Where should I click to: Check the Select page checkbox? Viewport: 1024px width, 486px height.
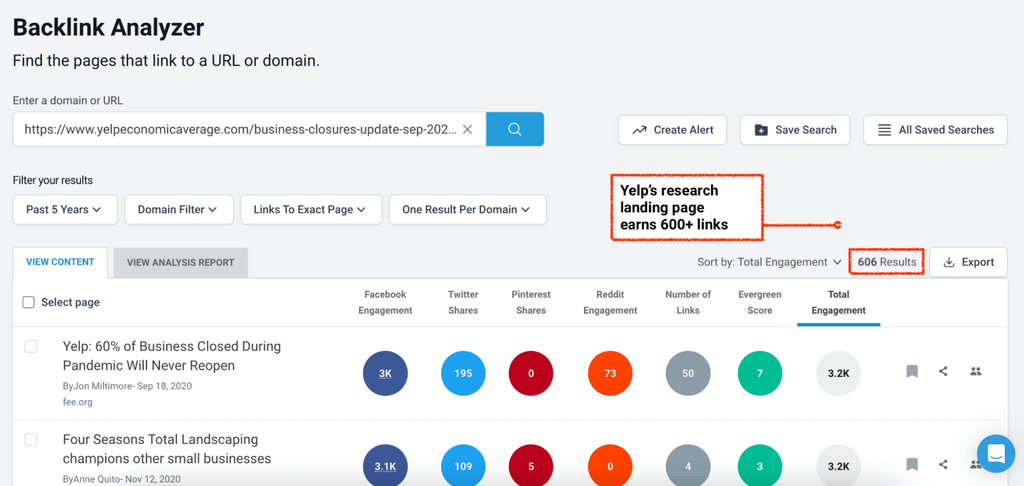[28, 302]
